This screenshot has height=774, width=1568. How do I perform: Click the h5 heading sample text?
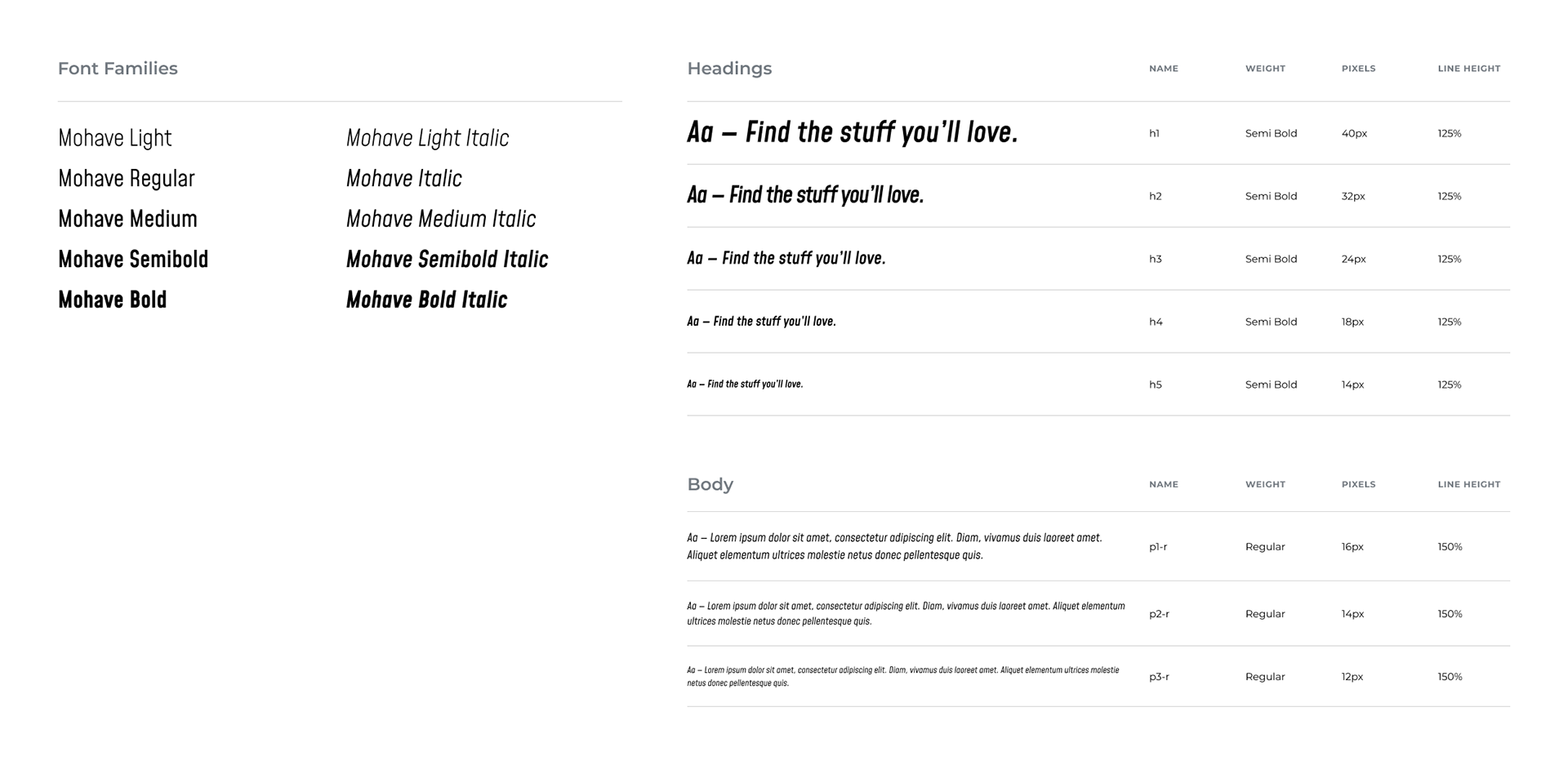745,384
